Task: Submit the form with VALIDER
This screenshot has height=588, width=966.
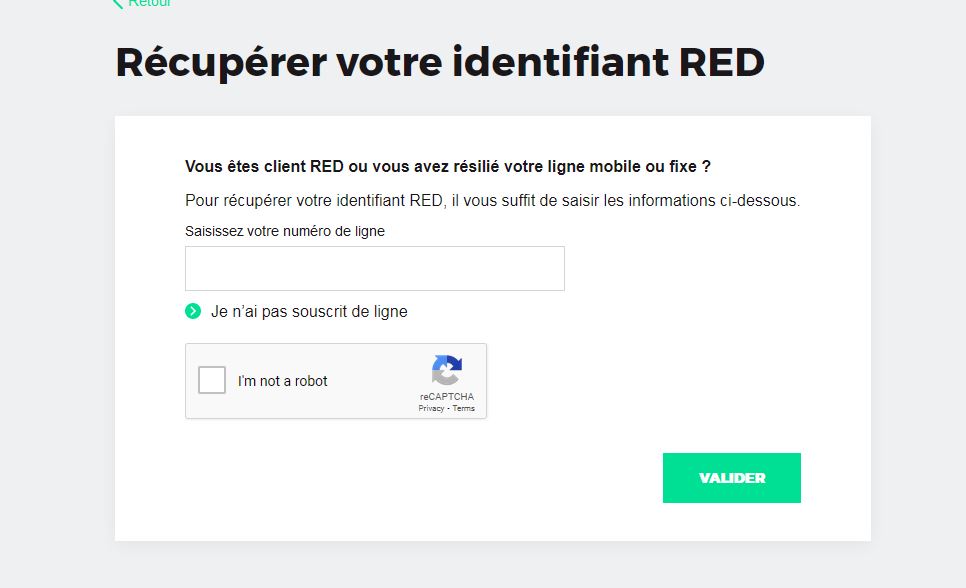Action: 732,478
